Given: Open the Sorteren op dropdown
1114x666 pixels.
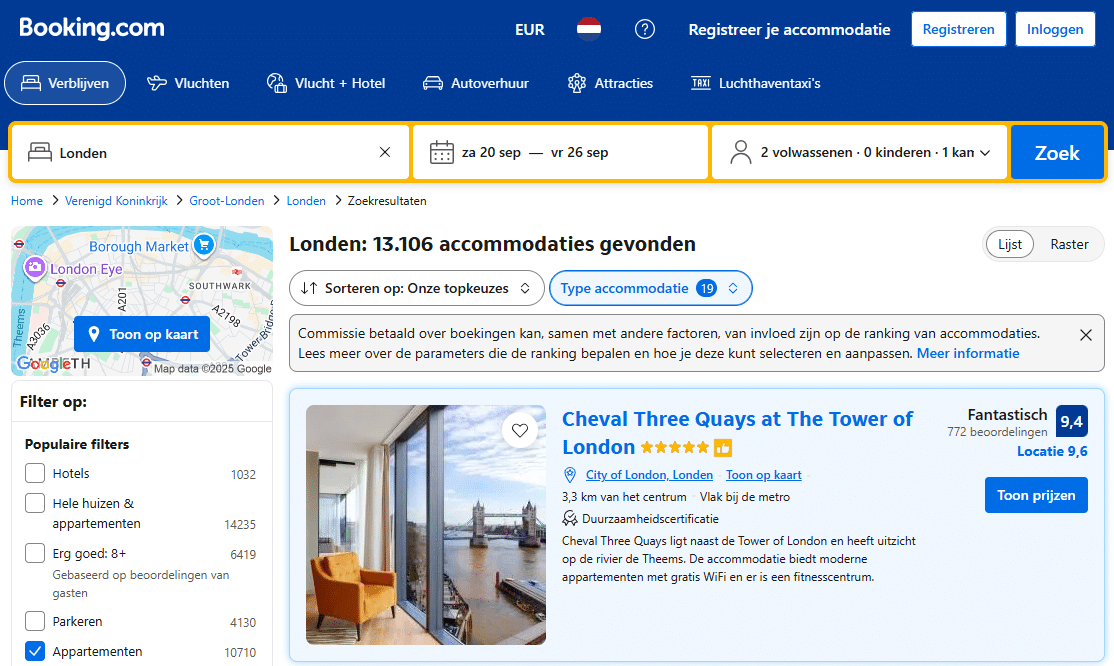Looking at the screenshot, I should point(417,288).
